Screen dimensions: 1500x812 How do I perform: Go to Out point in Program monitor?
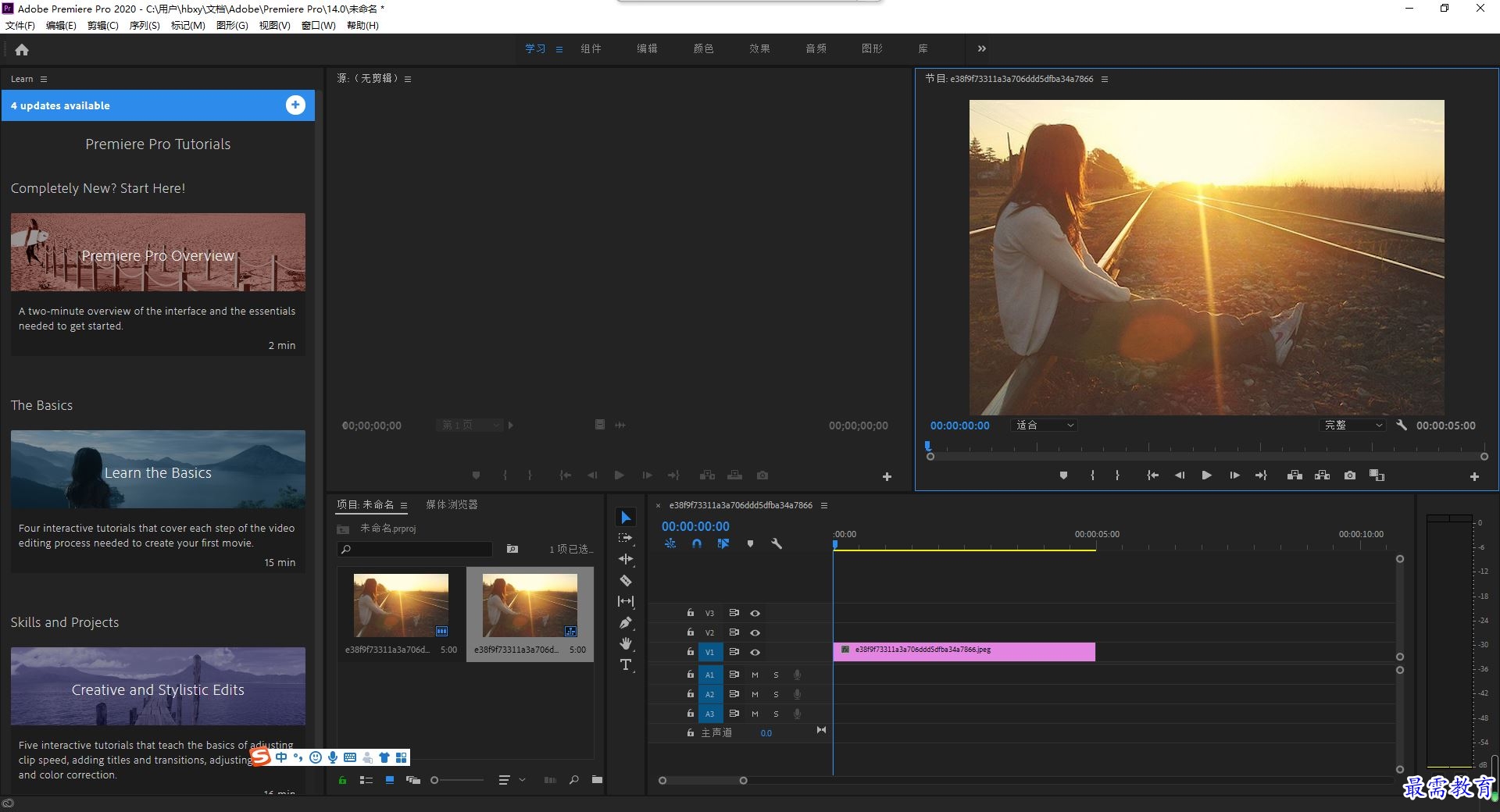pos(1261,475)
